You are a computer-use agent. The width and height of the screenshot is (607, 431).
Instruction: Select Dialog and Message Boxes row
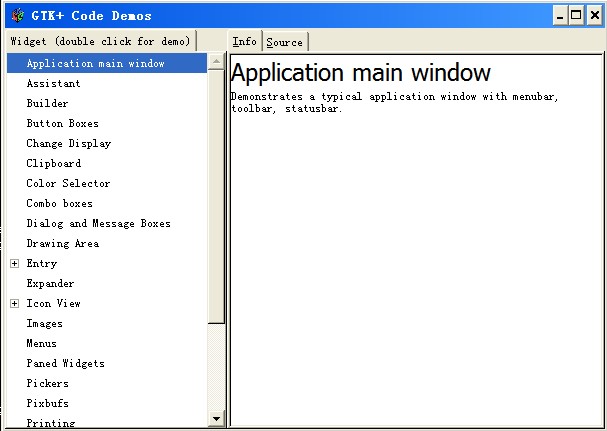(107, 223)
